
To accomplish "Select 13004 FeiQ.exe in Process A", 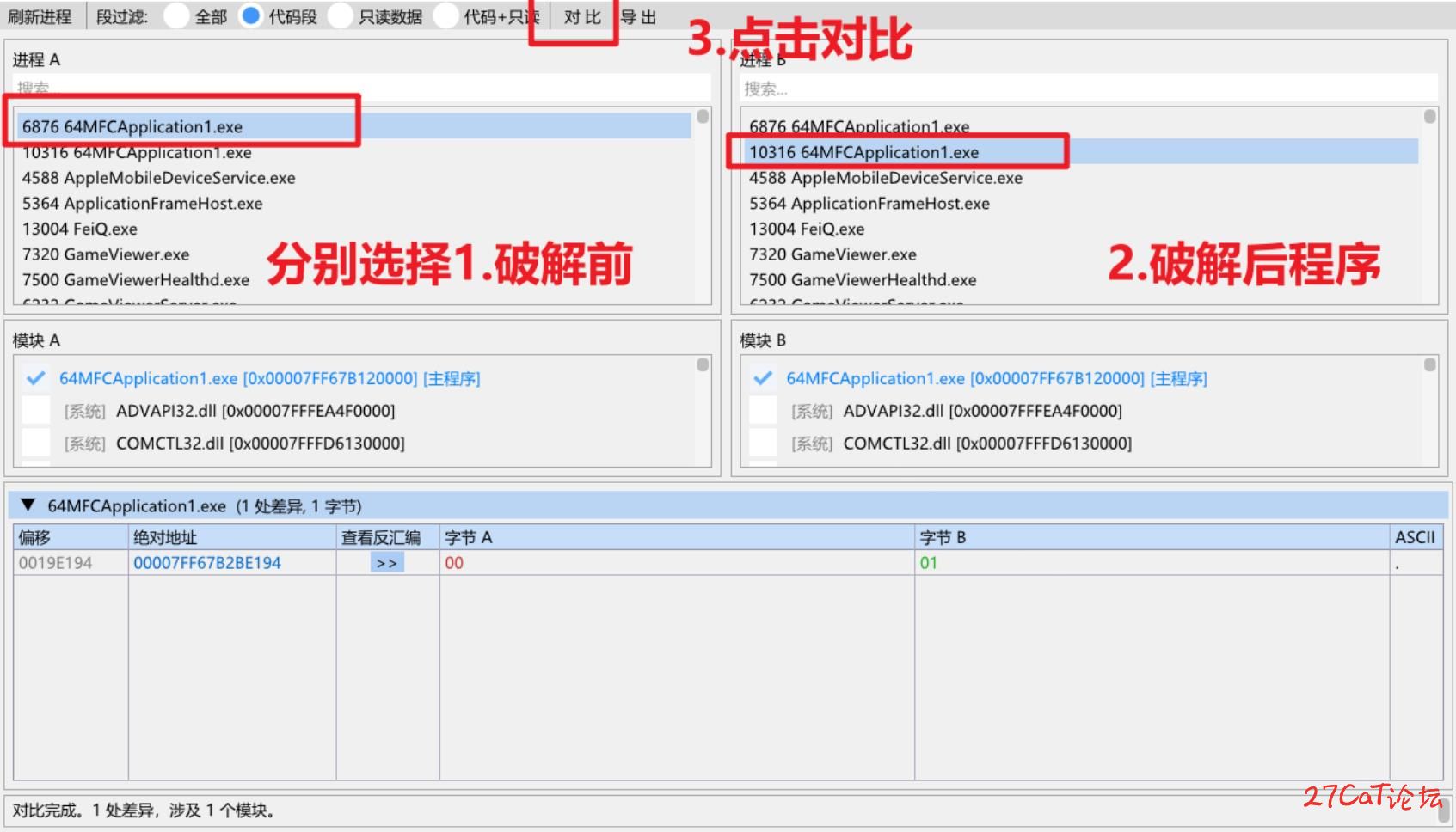I will tap(353, 229).
